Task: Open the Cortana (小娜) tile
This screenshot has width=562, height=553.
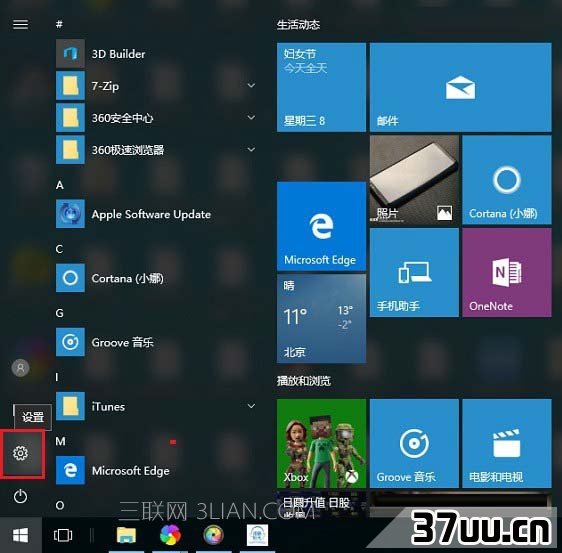Action: (x=507, y=180)
